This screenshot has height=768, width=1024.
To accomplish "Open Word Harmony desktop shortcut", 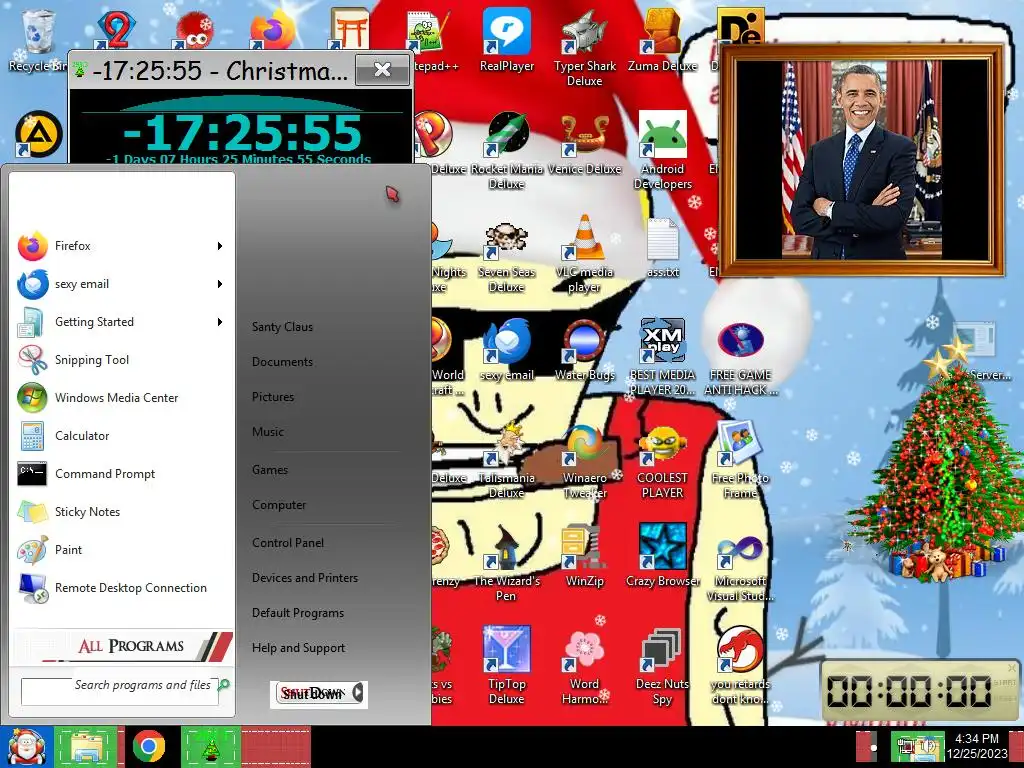I will point(584,666).
